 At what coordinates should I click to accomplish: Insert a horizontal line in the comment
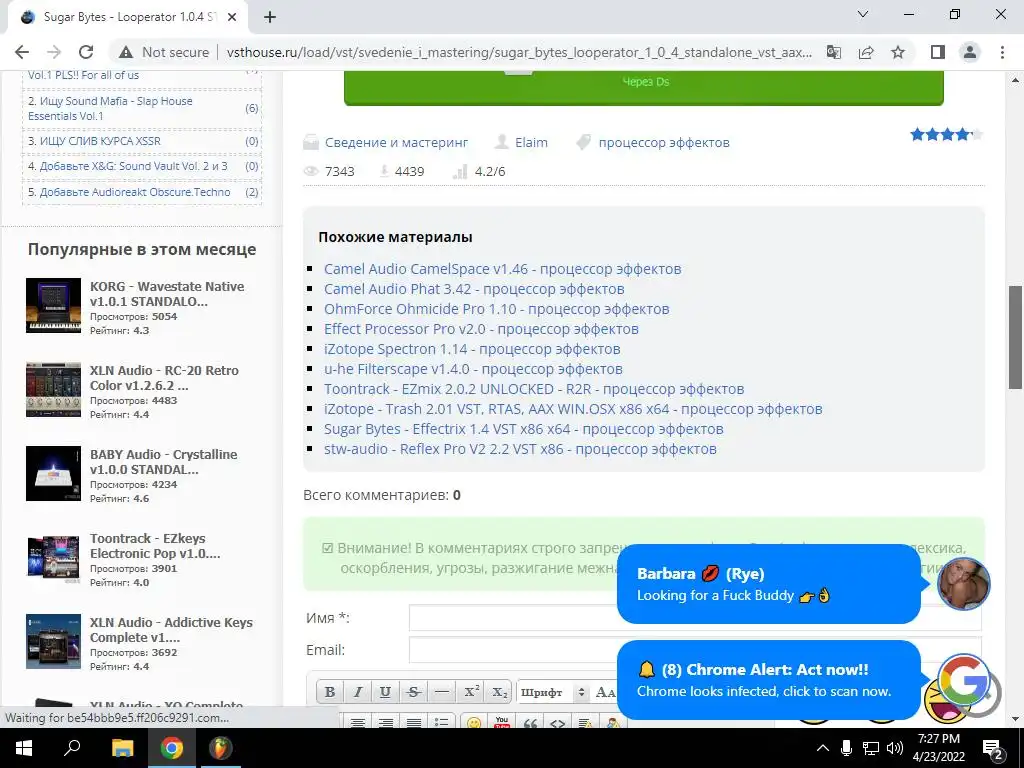[x=441, y=692]
